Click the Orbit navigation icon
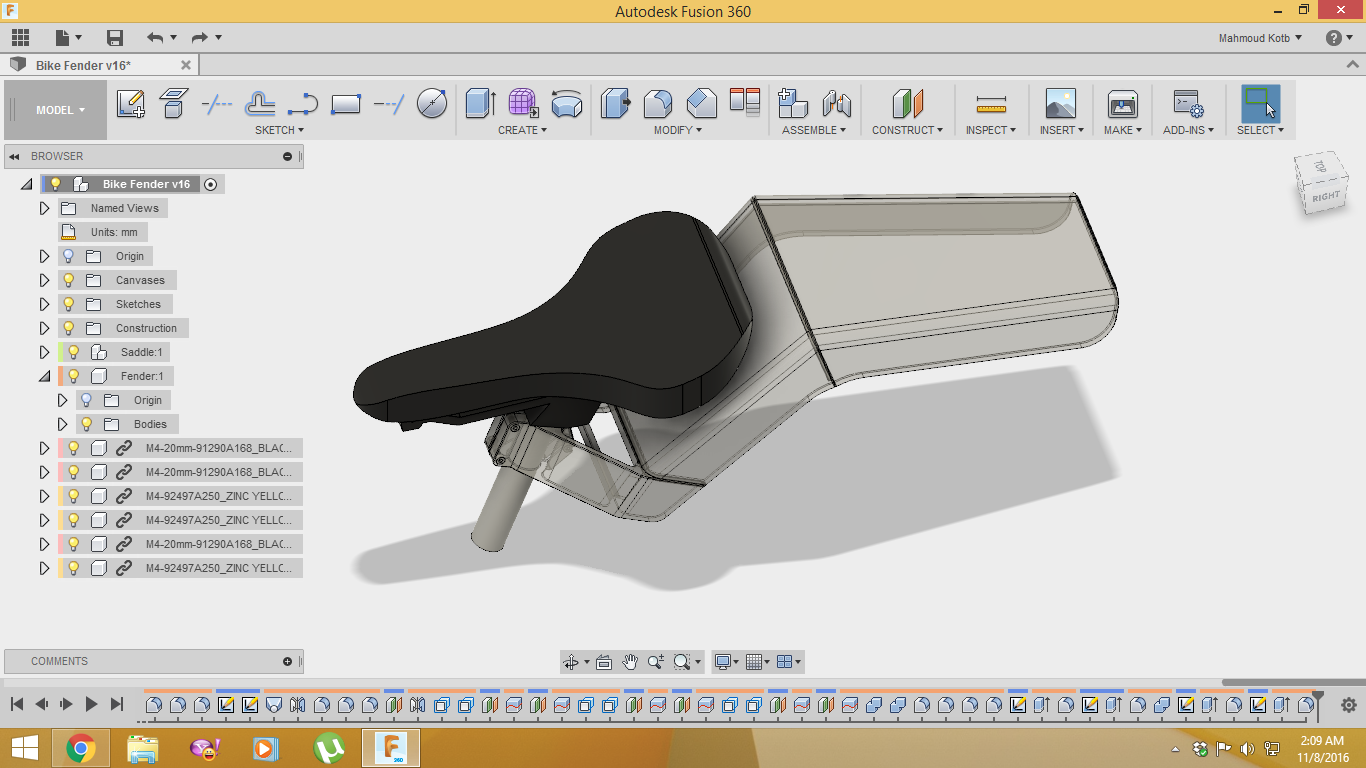Viewport: 1366px width, 768px height. pos(571,662)
